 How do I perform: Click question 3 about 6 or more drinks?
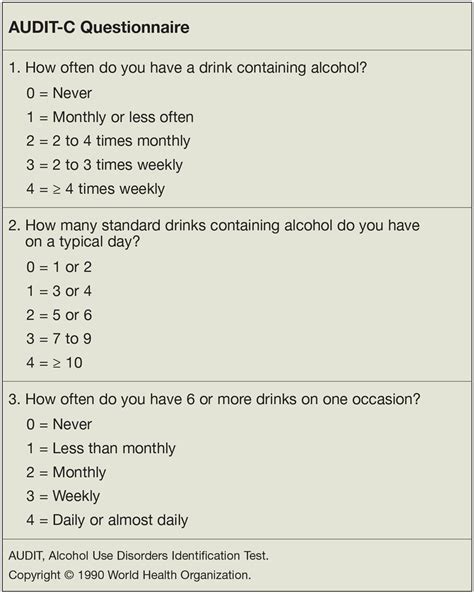pyautogui.click(x=214, y=399)
